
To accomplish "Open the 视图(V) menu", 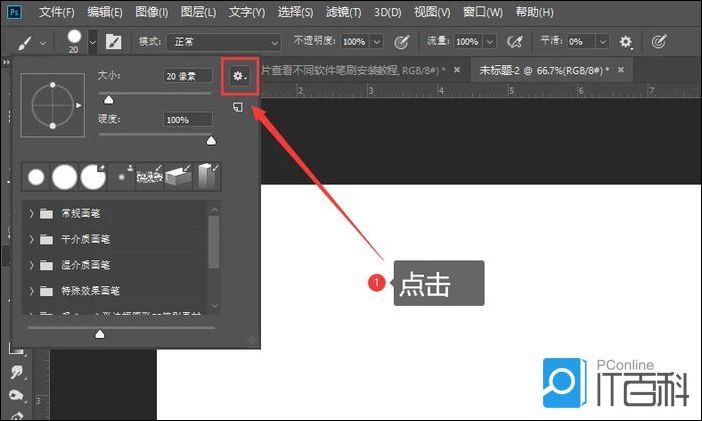I will [432, 12].
